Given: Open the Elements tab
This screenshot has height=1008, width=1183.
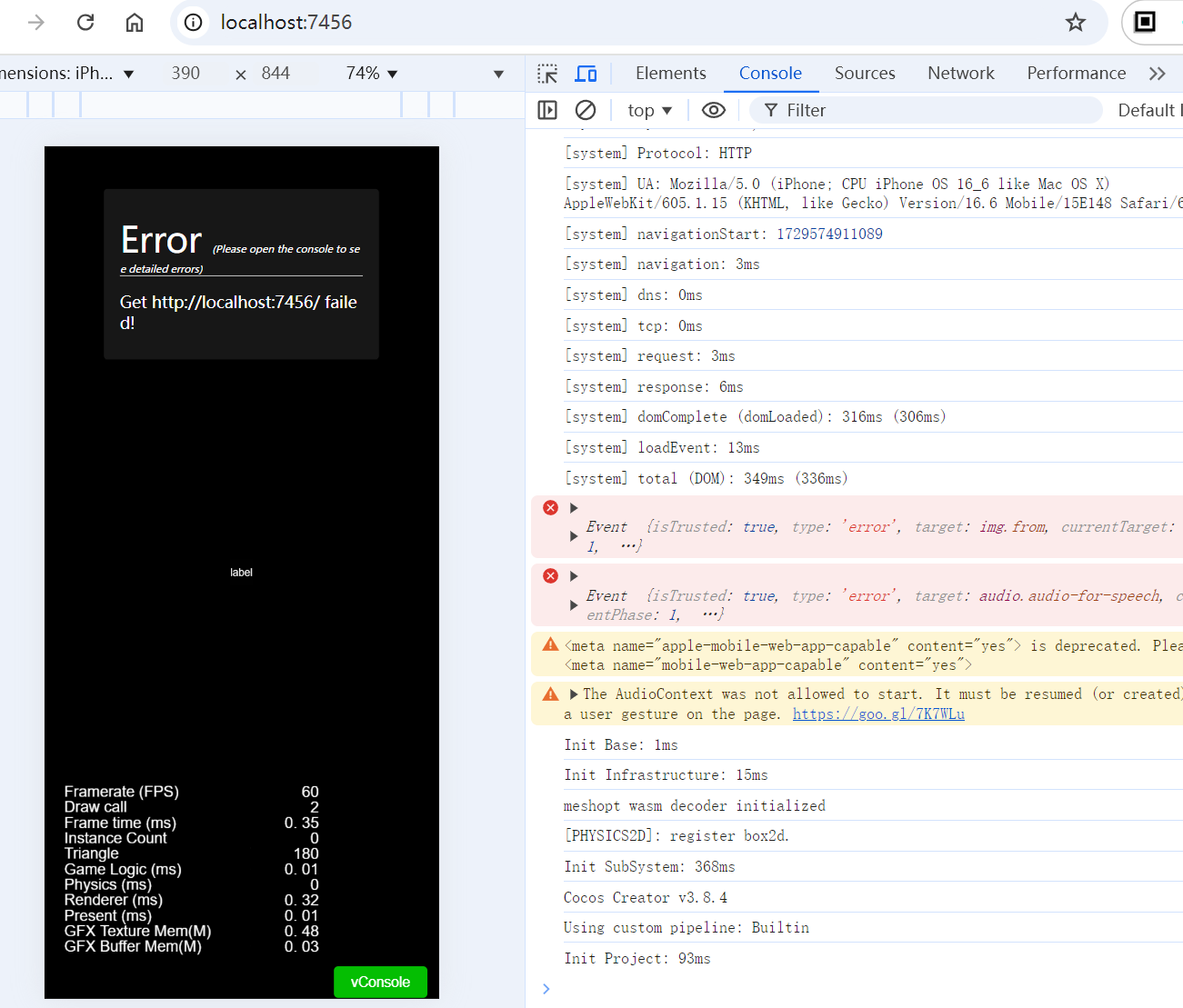Looking at the screenshot, I should coord(671,74).
